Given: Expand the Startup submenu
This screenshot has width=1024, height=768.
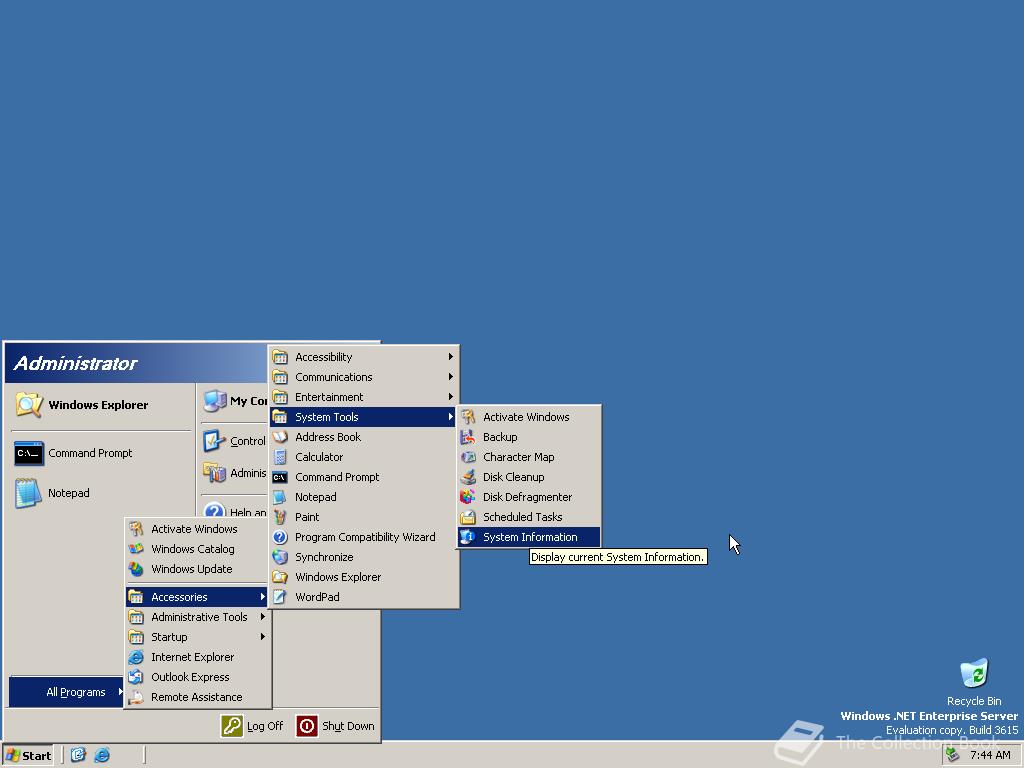Looking at the screenshot, I should pyautogui.click(x=197, y=637).
